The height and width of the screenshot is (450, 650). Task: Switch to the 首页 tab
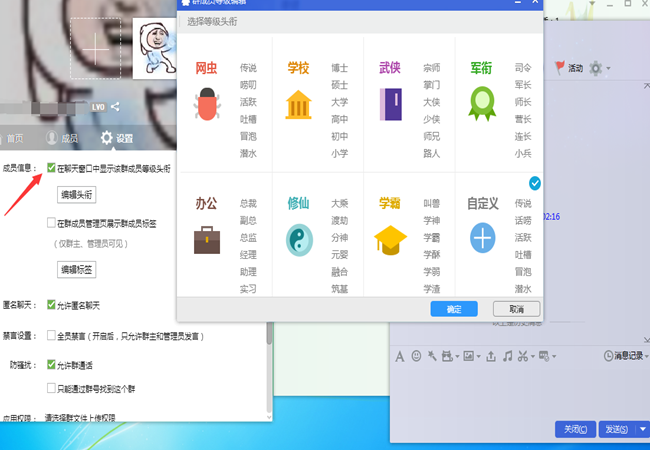point(15,138)
